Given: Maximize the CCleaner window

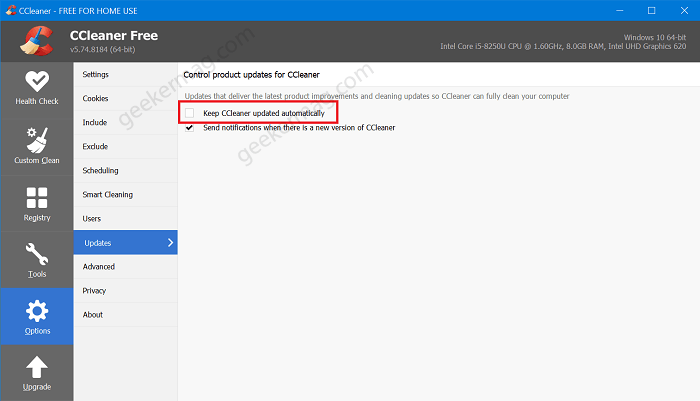Looking at the screenshot, I should 652,10.
